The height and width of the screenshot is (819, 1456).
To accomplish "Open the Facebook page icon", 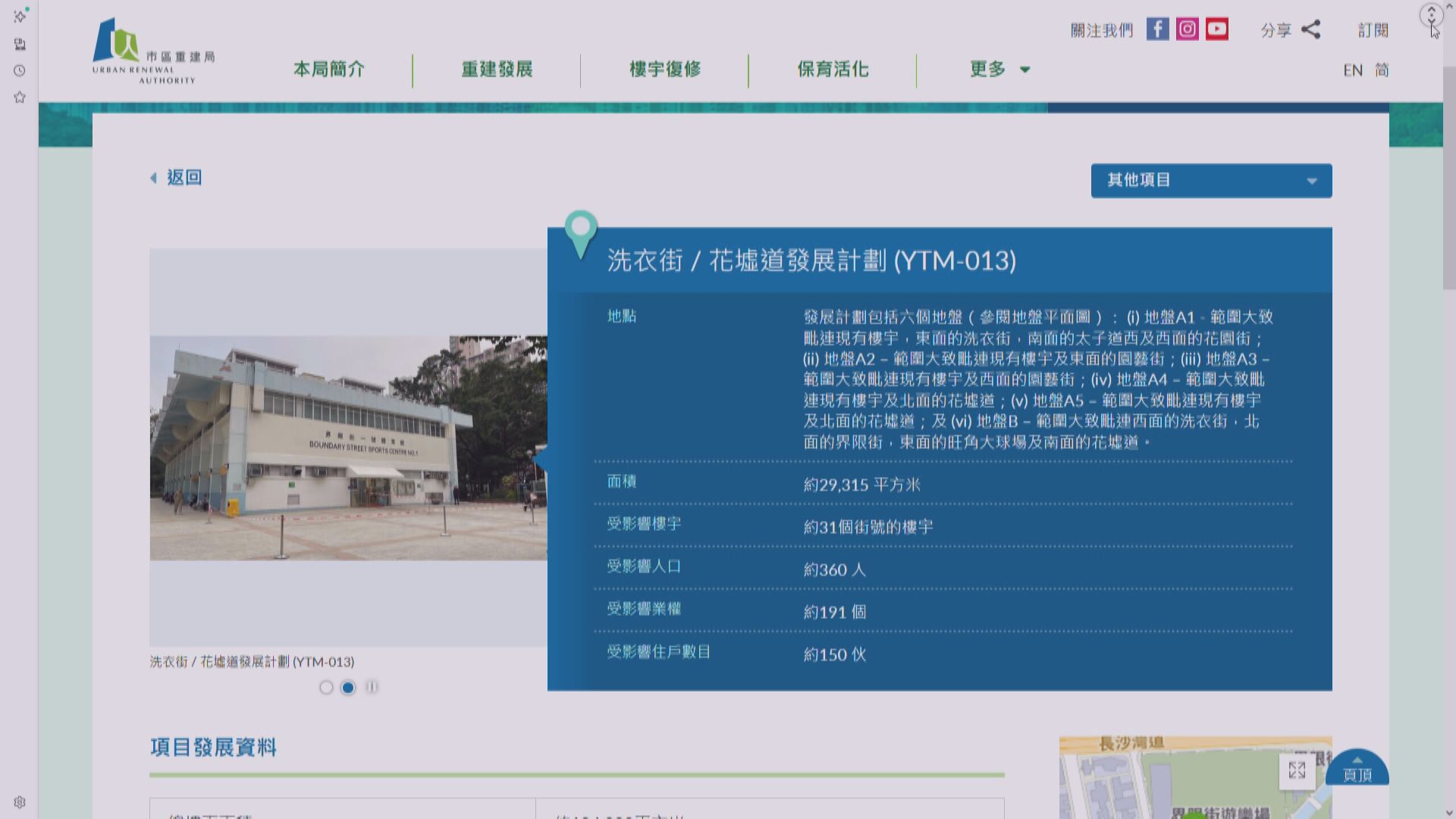I will 1157,30.
